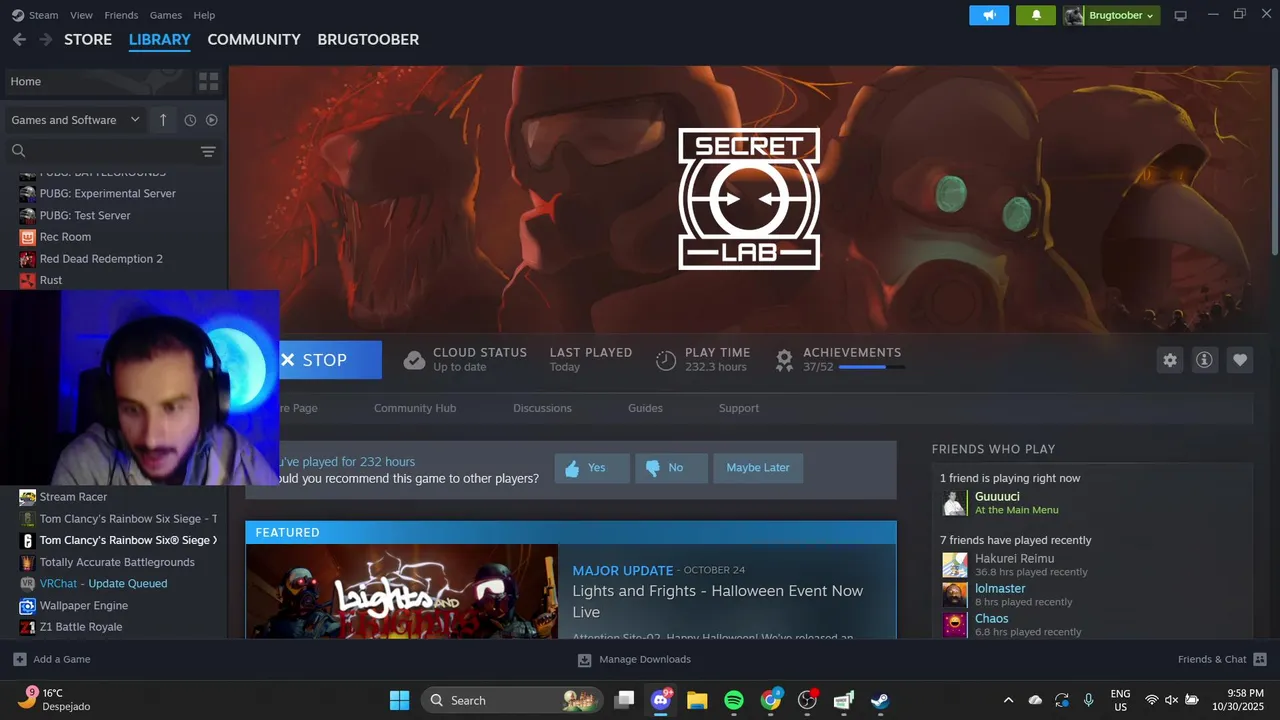Open the Games menu
This screenshot has width=1280, height=720.
pos(165,15)
